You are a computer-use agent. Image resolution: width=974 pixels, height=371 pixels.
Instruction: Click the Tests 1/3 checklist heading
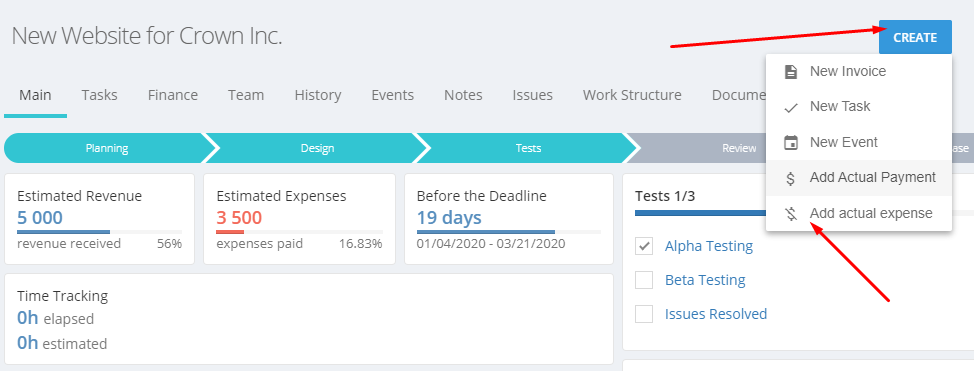pyautogui.click(x=665, y=196)
